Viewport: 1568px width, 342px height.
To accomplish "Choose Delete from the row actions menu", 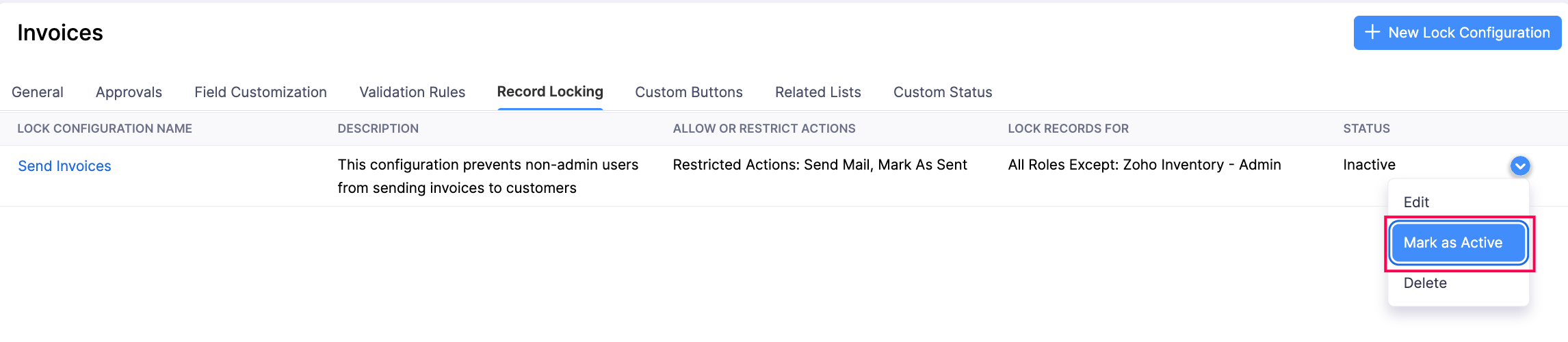I will (x=1425, y=283).
